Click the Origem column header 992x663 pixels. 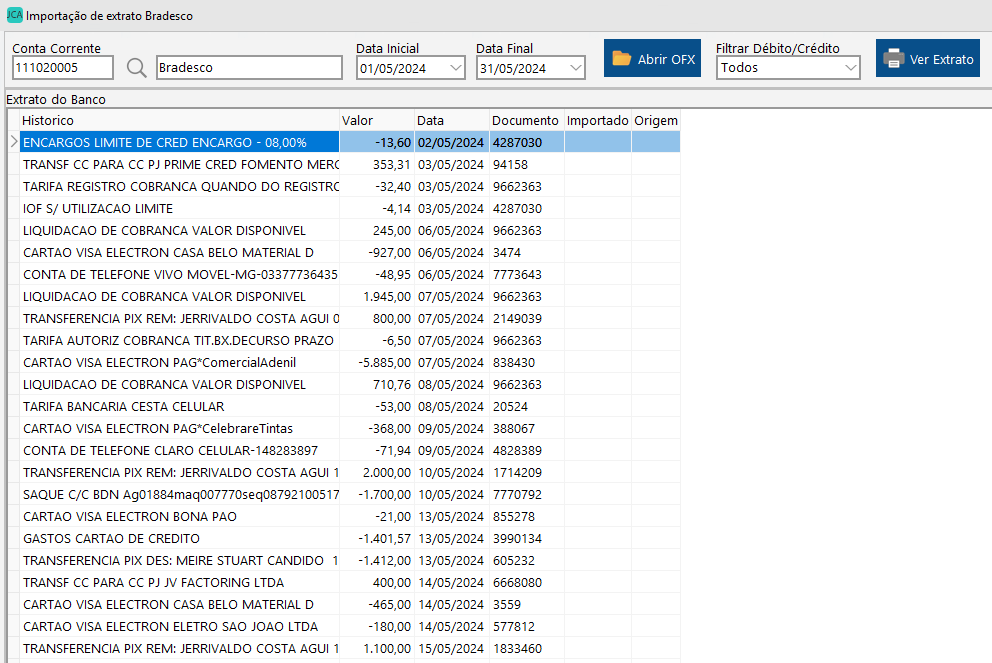point(655,120)
